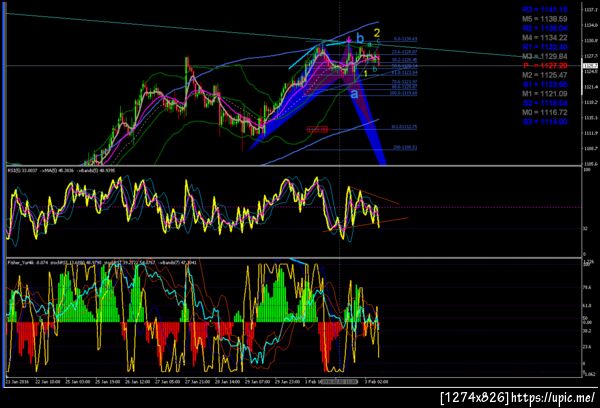This screenshot has width=600, height=408.
Task: Select the blue R3 resistance level label
Action: click(x=545, y=9)
